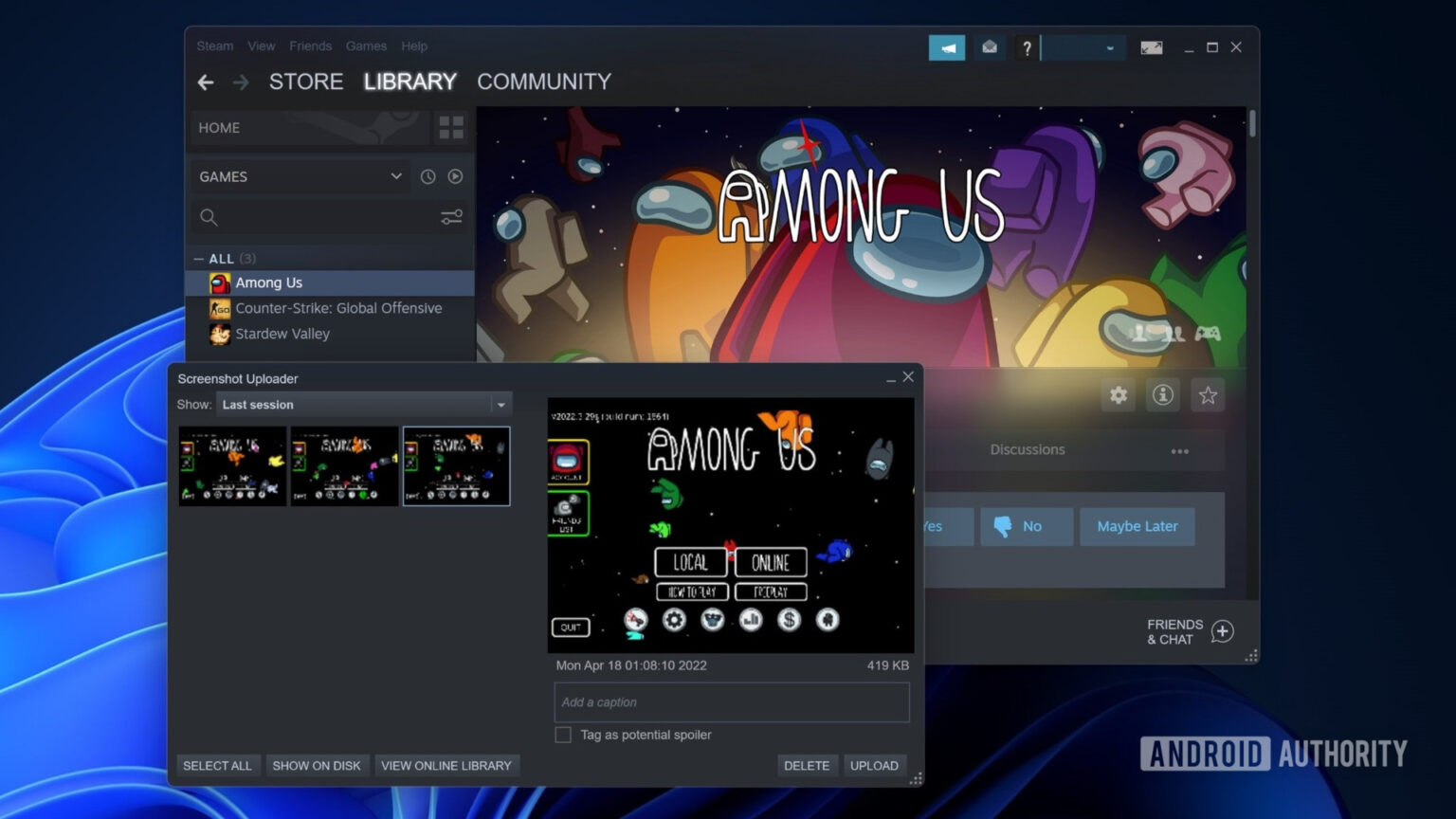This screenshot has width=1456, height=819.
Task: Click the UPLOAD screenshot button
Action: click(x=874, y=766)
